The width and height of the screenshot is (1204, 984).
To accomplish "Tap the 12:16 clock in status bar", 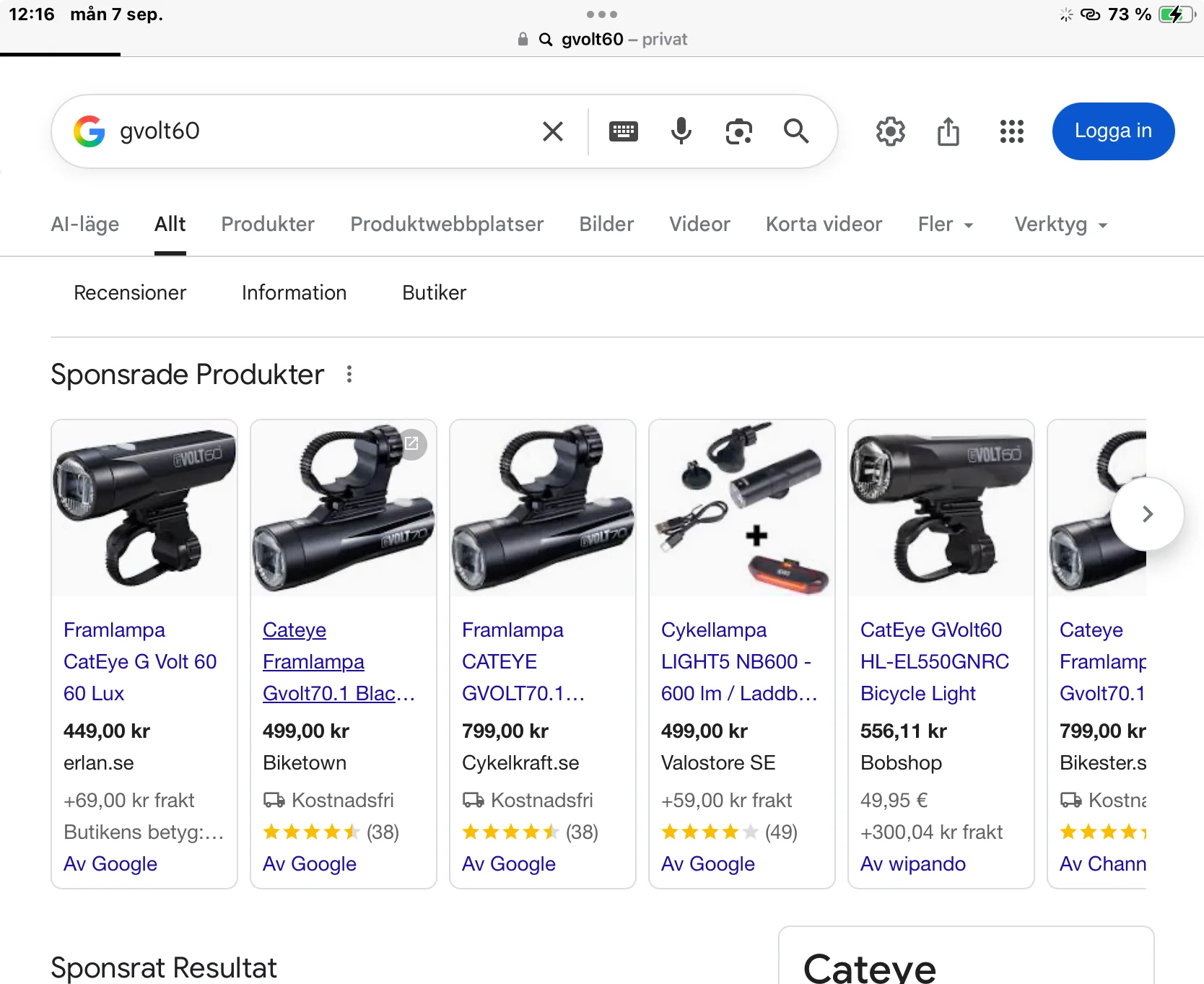I will tap(32, 14).
